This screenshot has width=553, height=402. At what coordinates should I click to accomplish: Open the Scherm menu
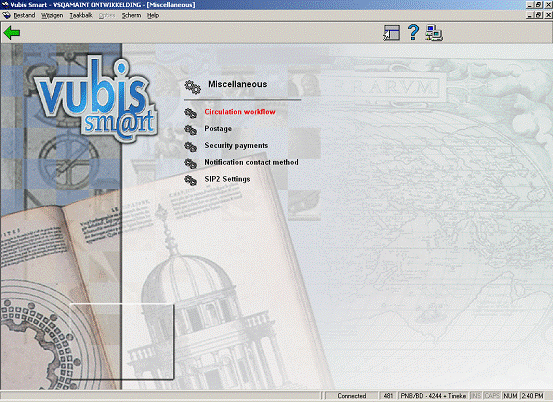click(131, 16)
